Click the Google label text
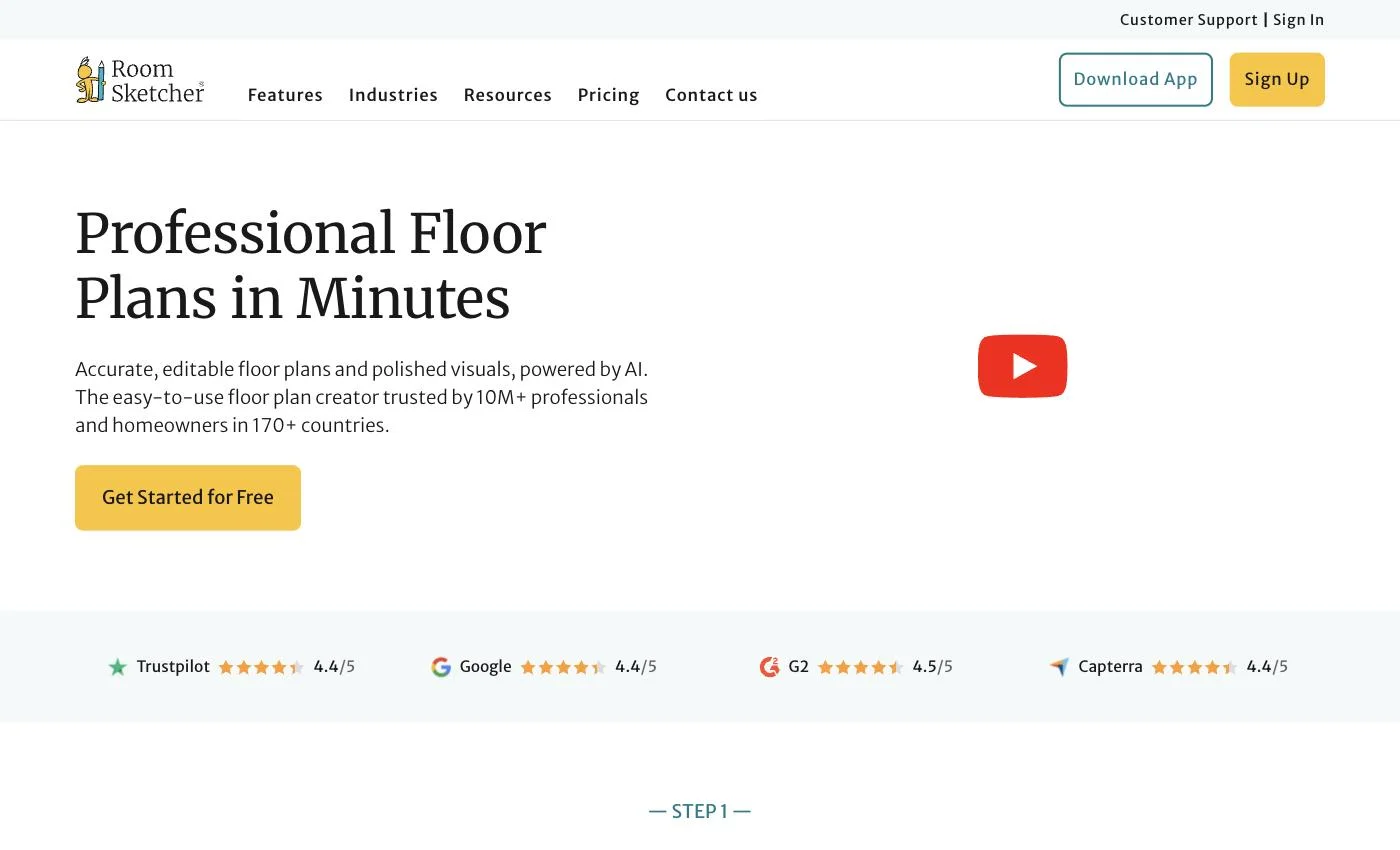 485,667
